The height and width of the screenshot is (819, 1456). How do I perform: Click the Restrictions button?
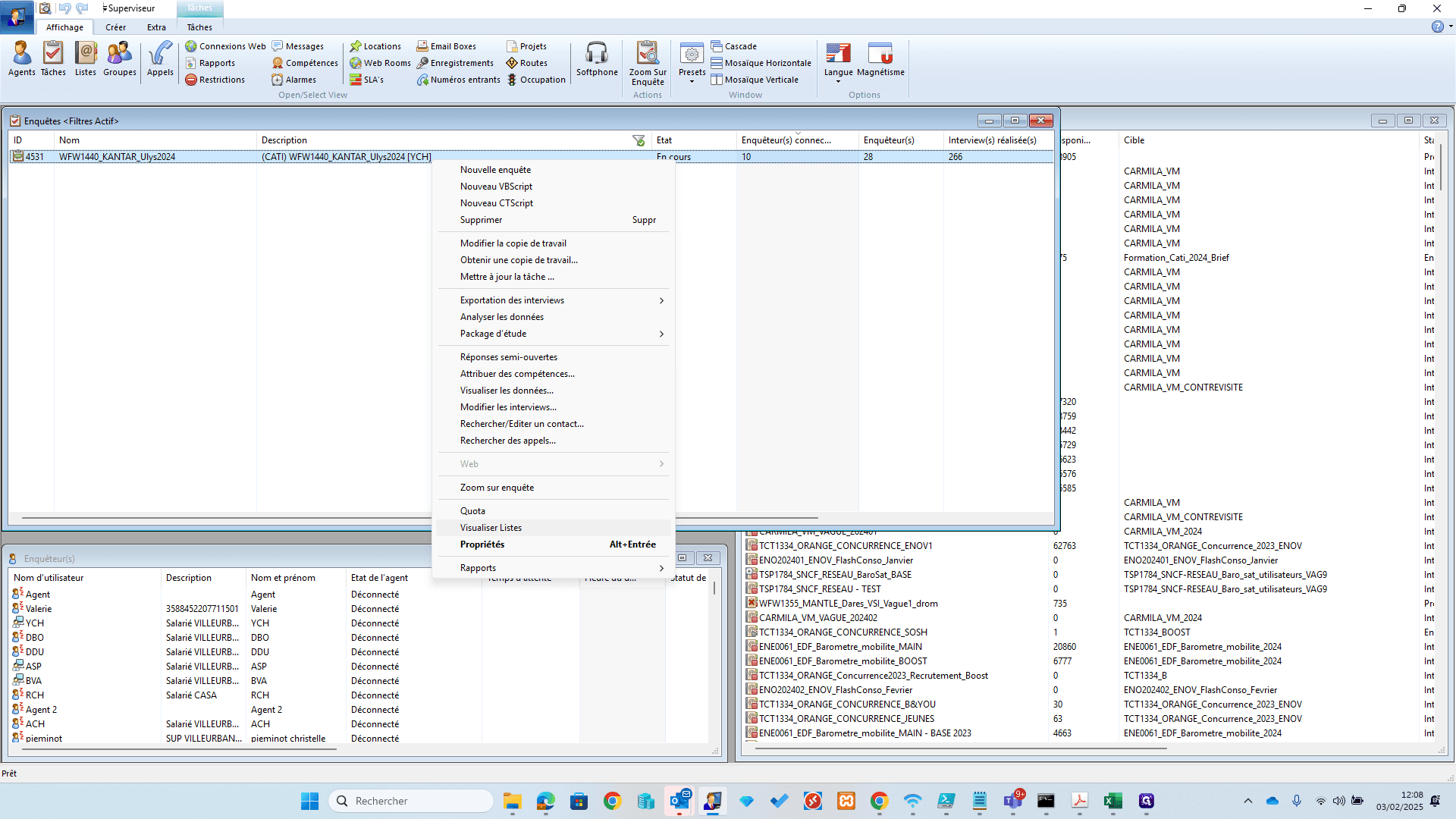(215, 80)
